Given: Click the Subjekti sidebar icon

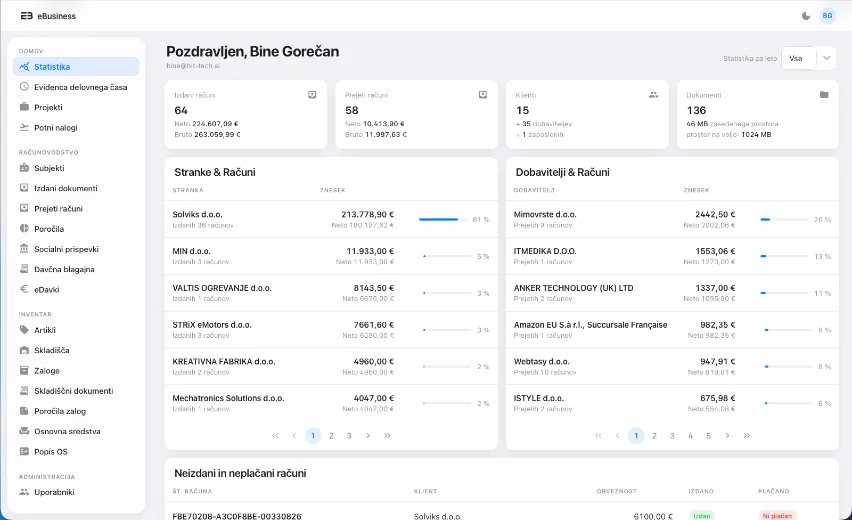Looking at the screenshot, I should pyautogui.click(x=24, y=168).
